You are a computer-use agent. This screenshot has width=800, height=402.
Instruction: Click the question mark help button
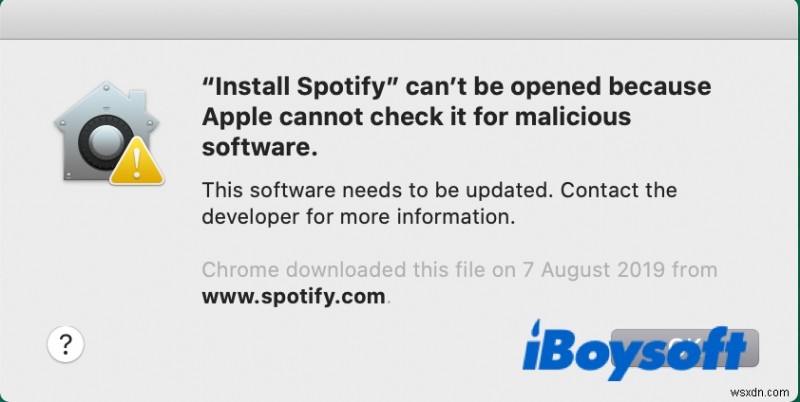coord(64,346)
